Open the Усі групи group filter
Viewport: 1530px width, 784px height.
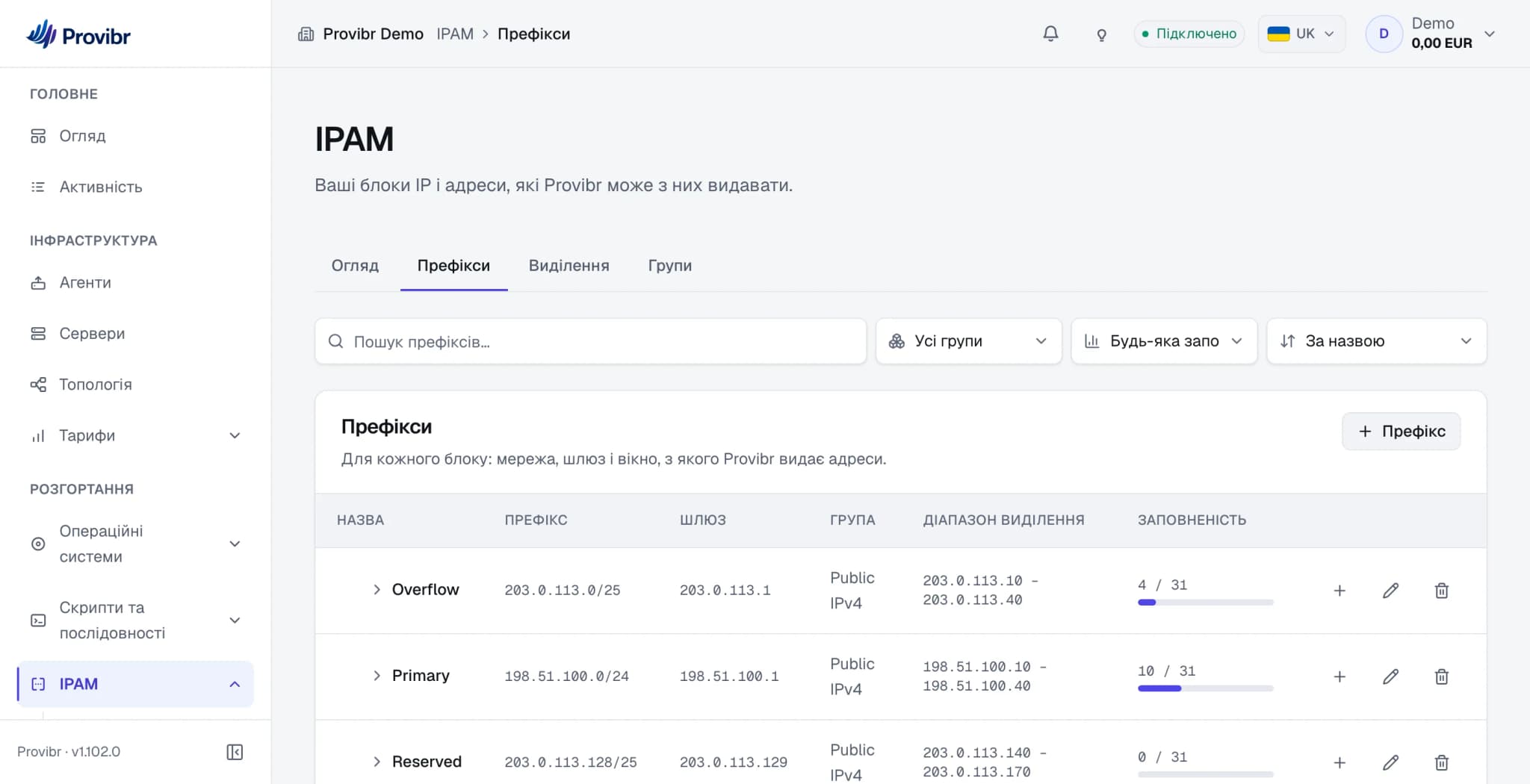968,341
